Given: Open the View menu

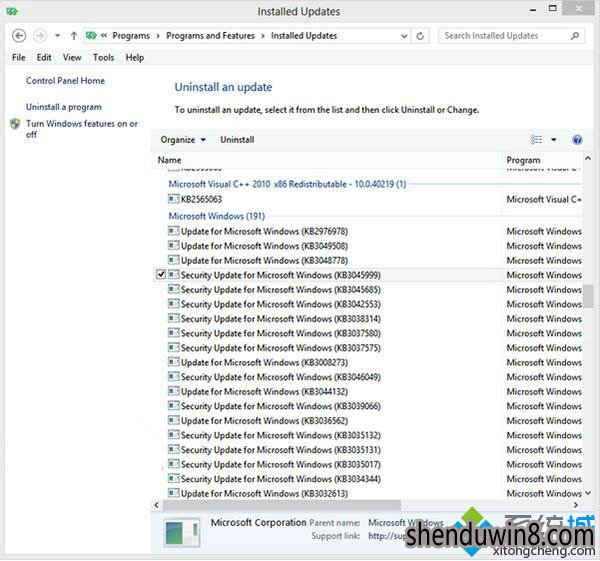Looking at the screenshot, I should (72, 57).
